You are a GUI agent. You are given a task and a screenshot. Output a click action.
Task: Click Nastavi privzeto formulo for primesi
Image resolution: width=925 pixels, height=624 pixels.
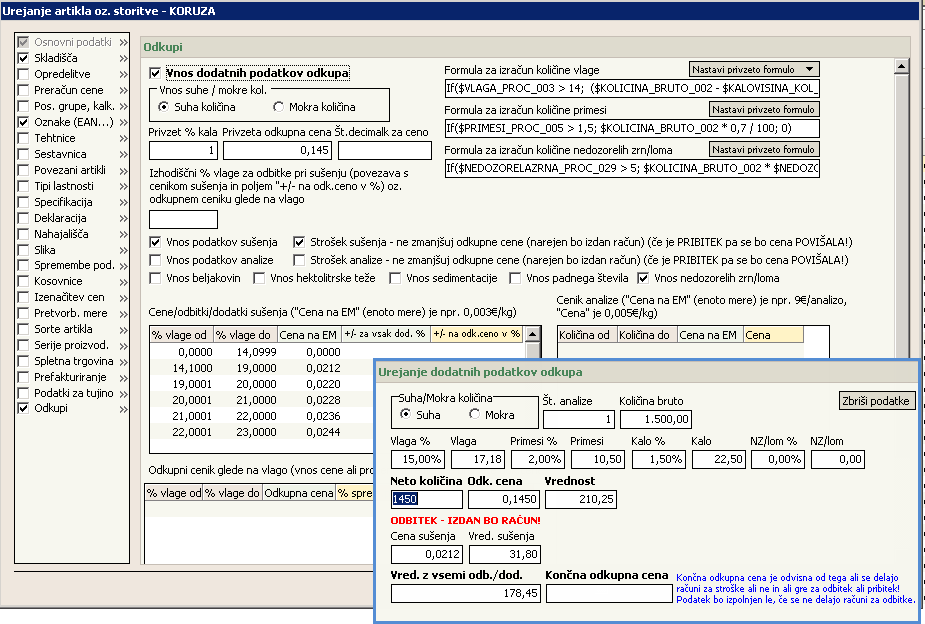click(x=763, y=110)
